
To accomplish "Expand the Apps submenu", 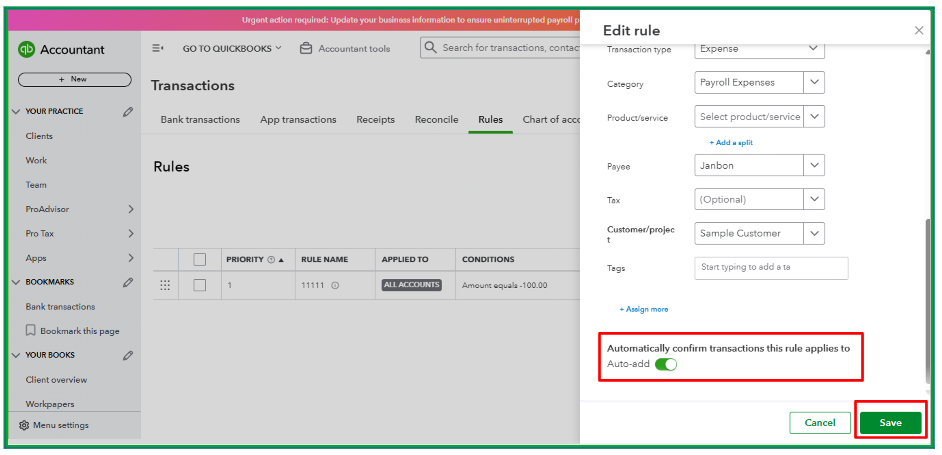I will coord(130,258).
